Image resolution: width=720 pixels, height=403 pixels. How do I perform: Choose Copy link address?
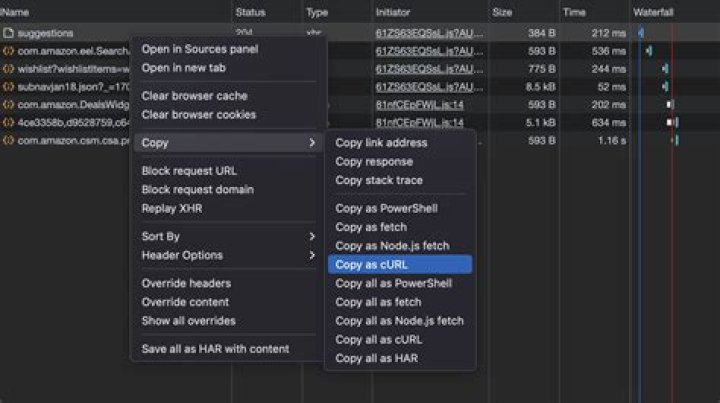381,143
